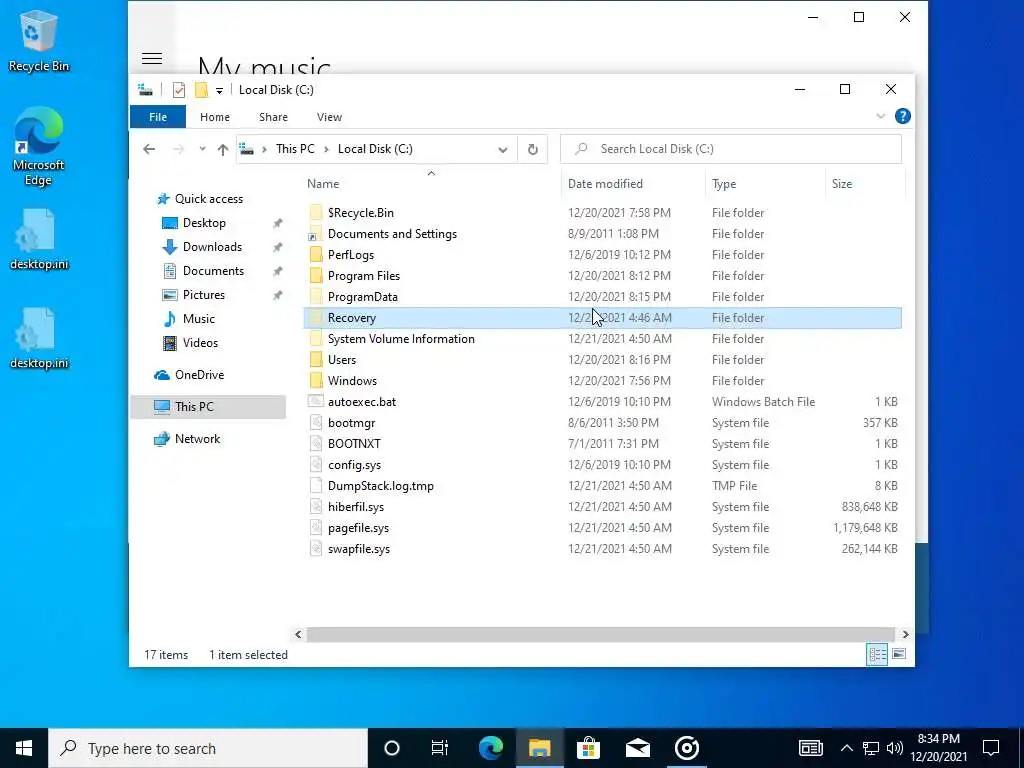Select the hiberfil.sys file
This screenshot has width=1024, height=768.
(356, 506)
